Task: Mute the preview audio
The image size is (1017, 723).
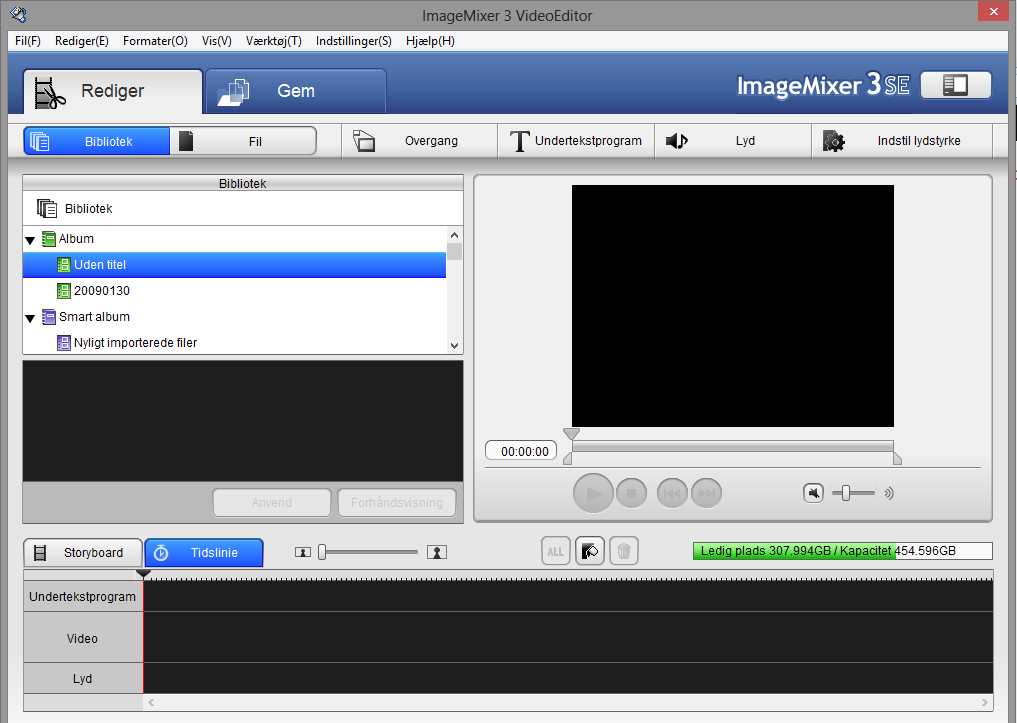Action: tap(813, 493)
